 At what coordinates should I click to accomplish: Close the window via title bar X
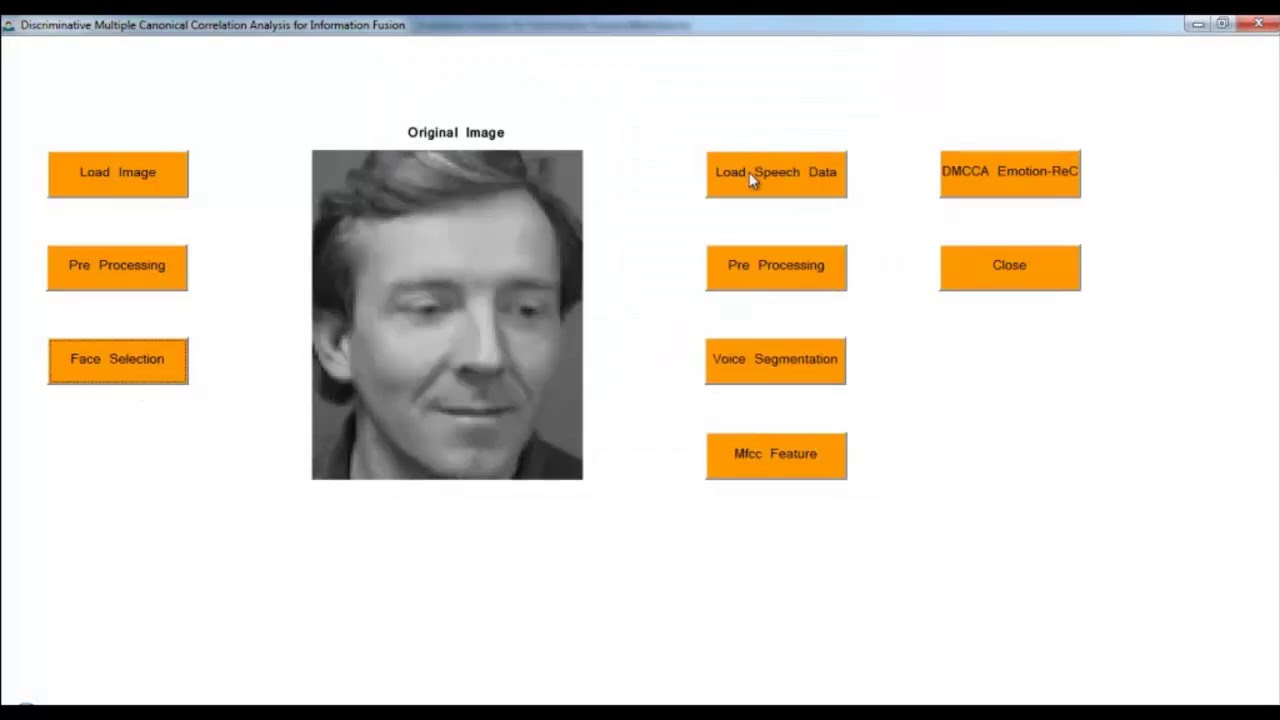1258,24
